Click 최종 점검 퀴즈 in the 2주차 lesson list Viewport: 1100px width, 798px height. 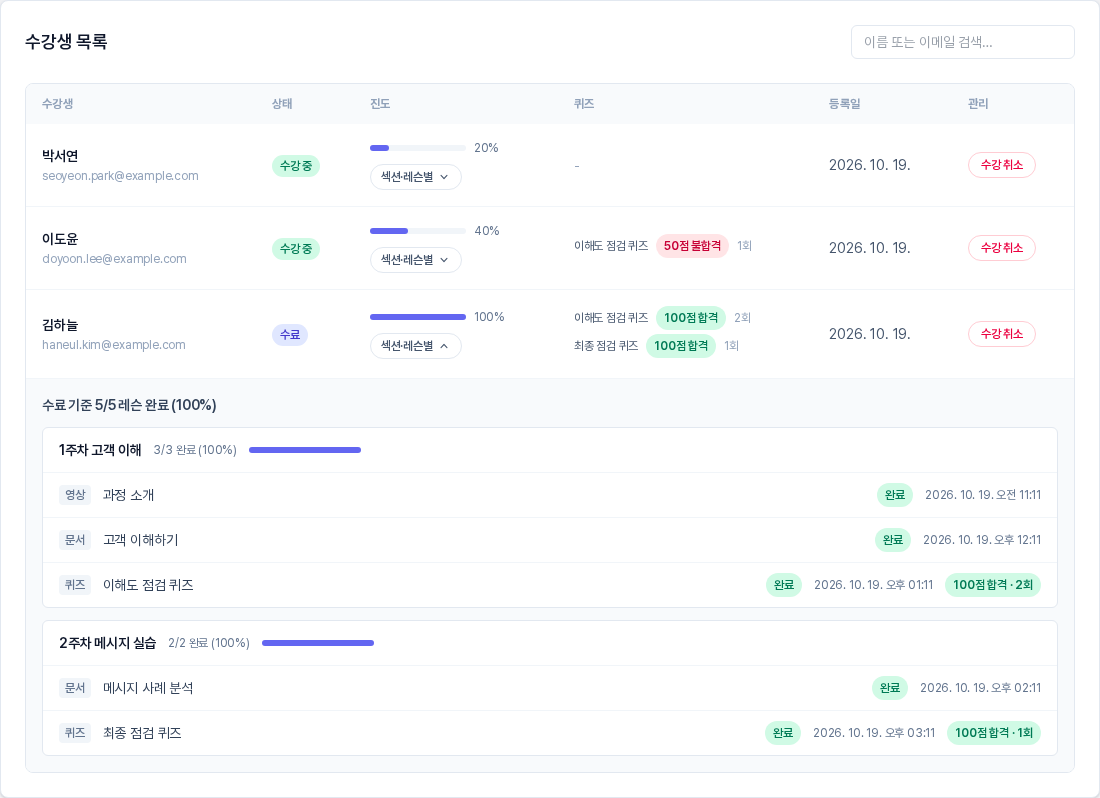point(142,733)
